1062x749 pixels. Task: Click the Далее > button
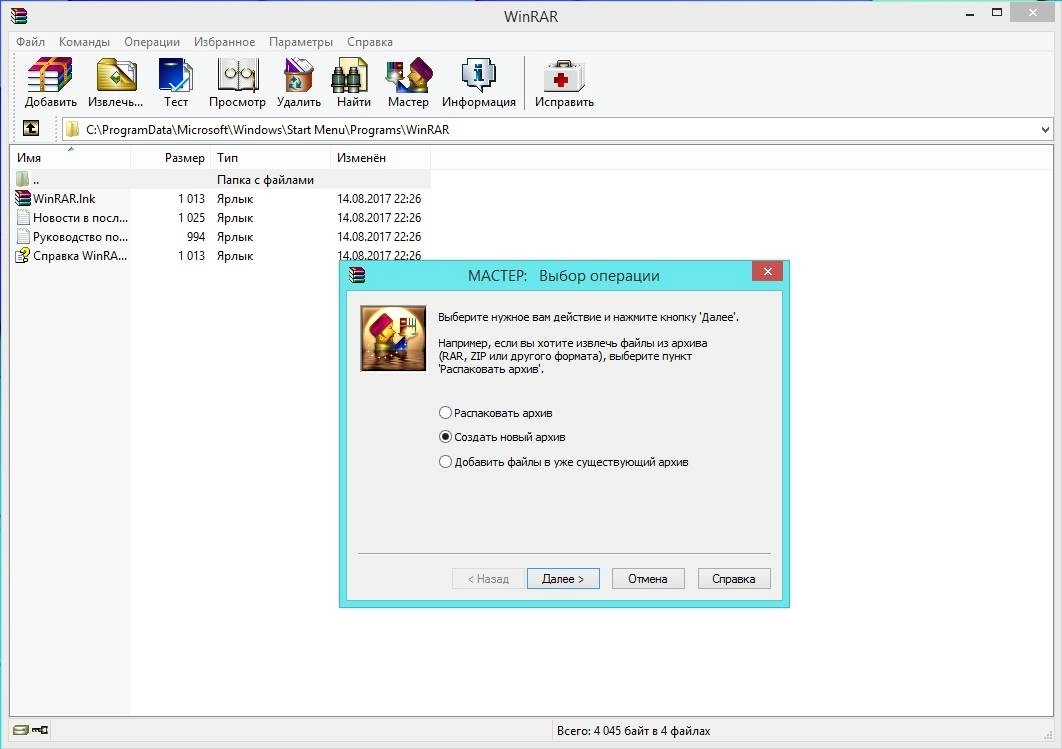[x=563, y=578]
